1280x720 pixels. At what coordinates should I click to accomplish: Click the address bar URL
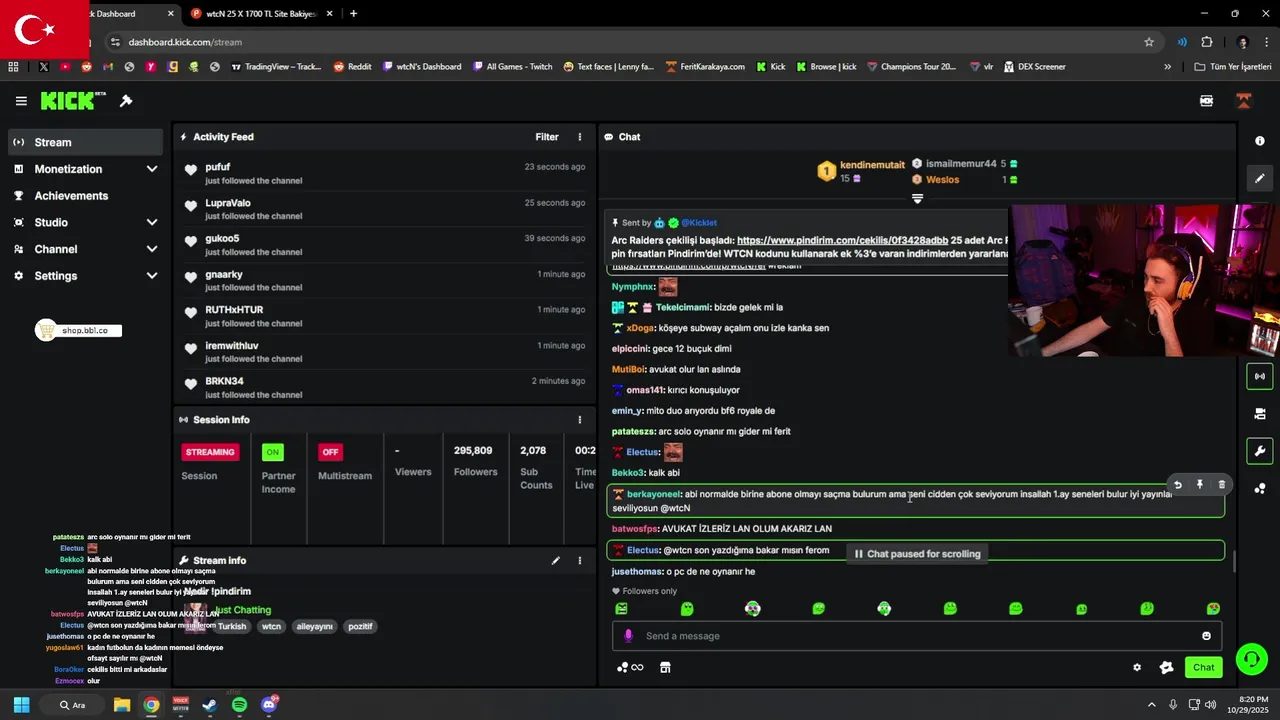click(x=185, y=42)
